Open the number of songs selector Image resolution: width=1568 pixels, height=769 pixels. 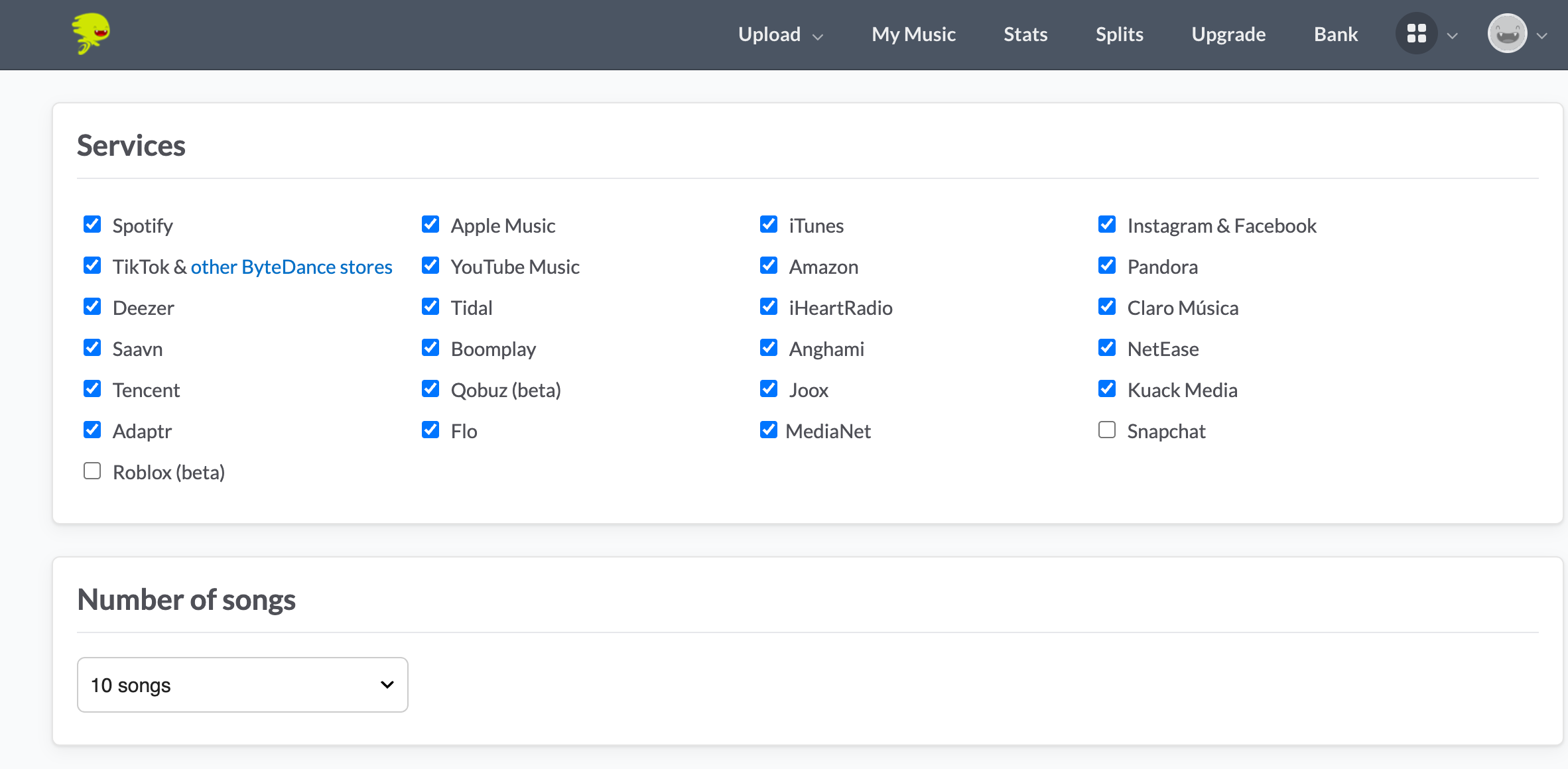pyautogui.click(x=243, y=685)
